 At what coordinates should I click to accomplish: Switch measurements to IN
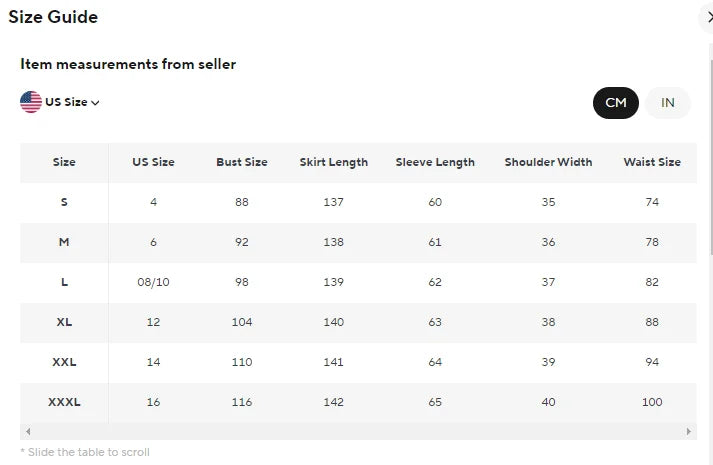(x=667, y=103)
